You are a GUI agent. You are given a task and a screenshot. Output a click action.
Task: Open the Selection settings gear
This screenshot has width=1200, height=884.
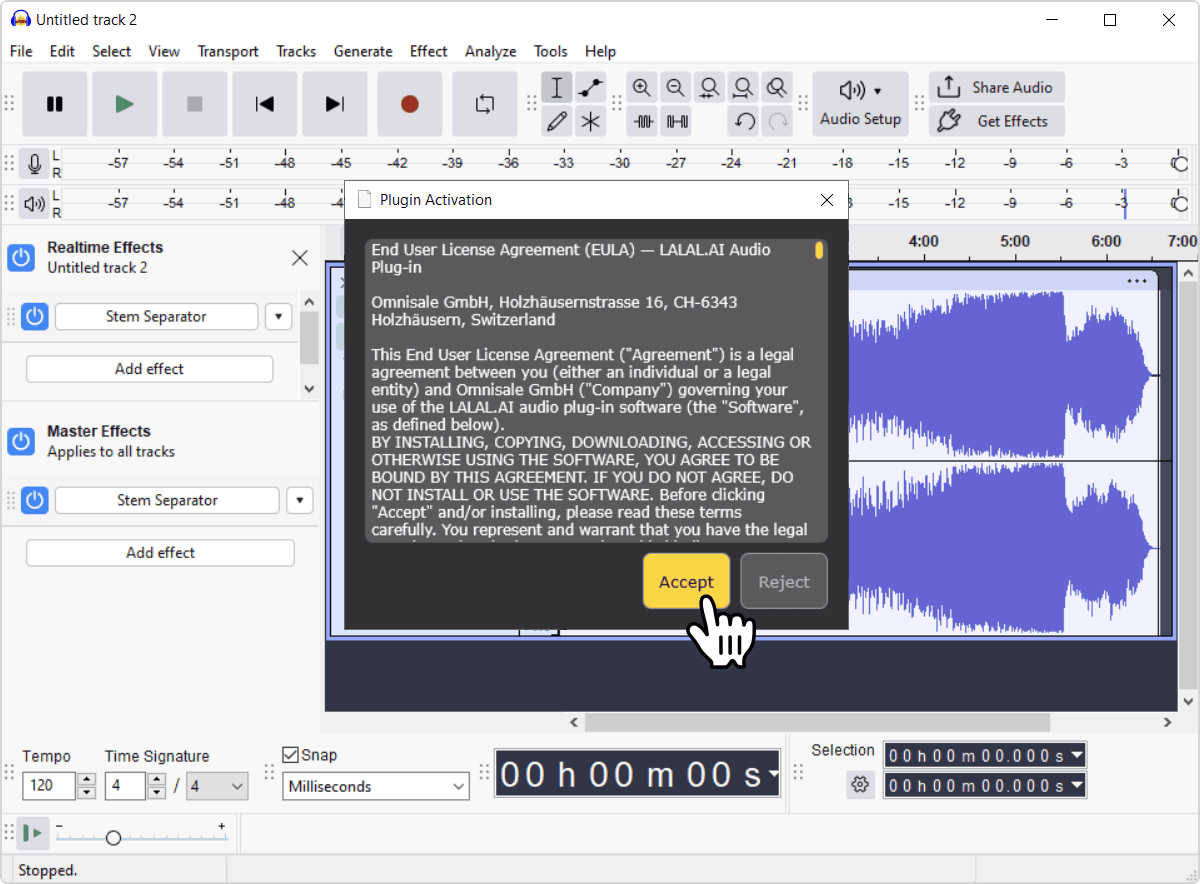point(860,785)
